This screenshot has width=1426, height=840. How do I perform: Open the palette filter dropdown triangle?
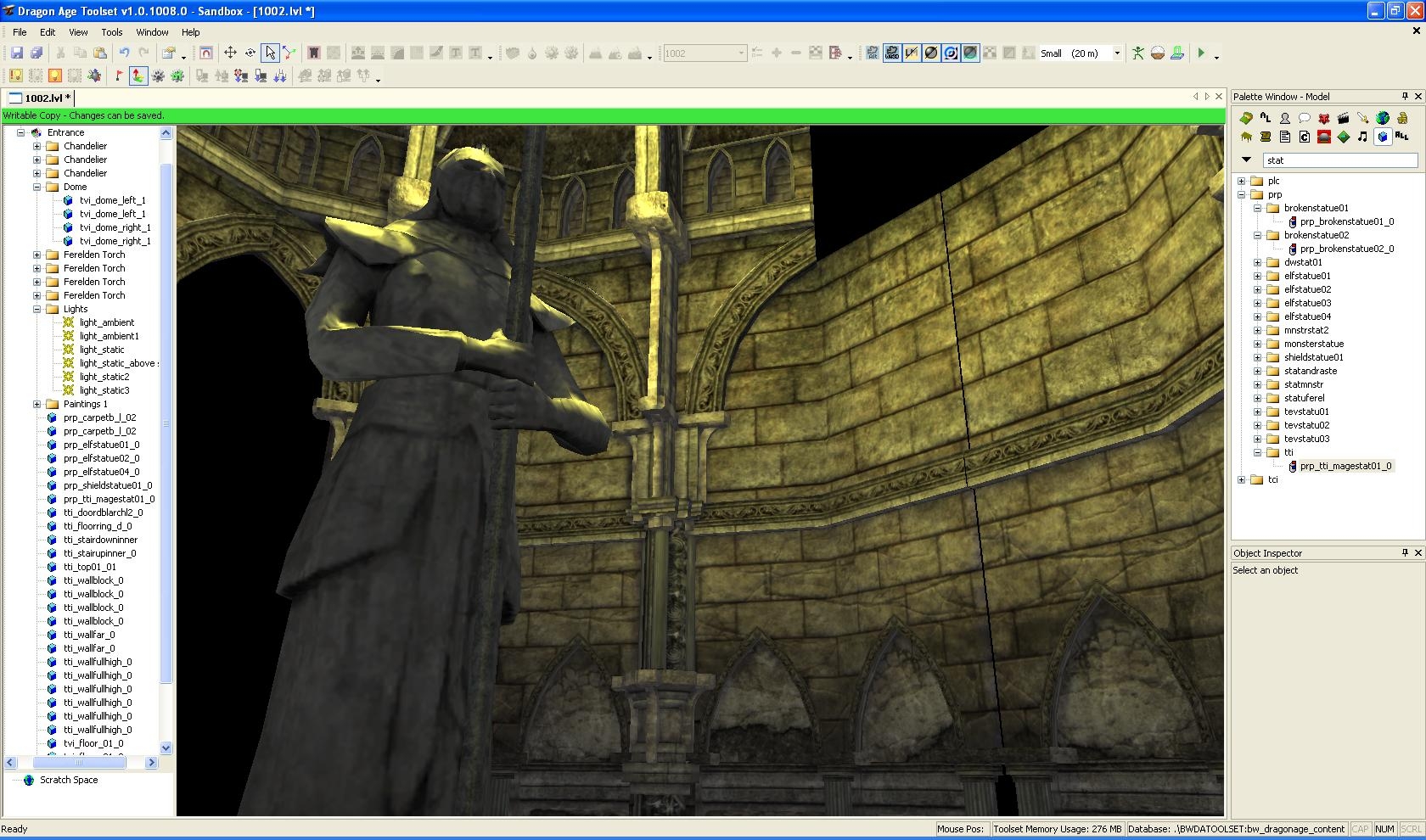[1246, 160]
